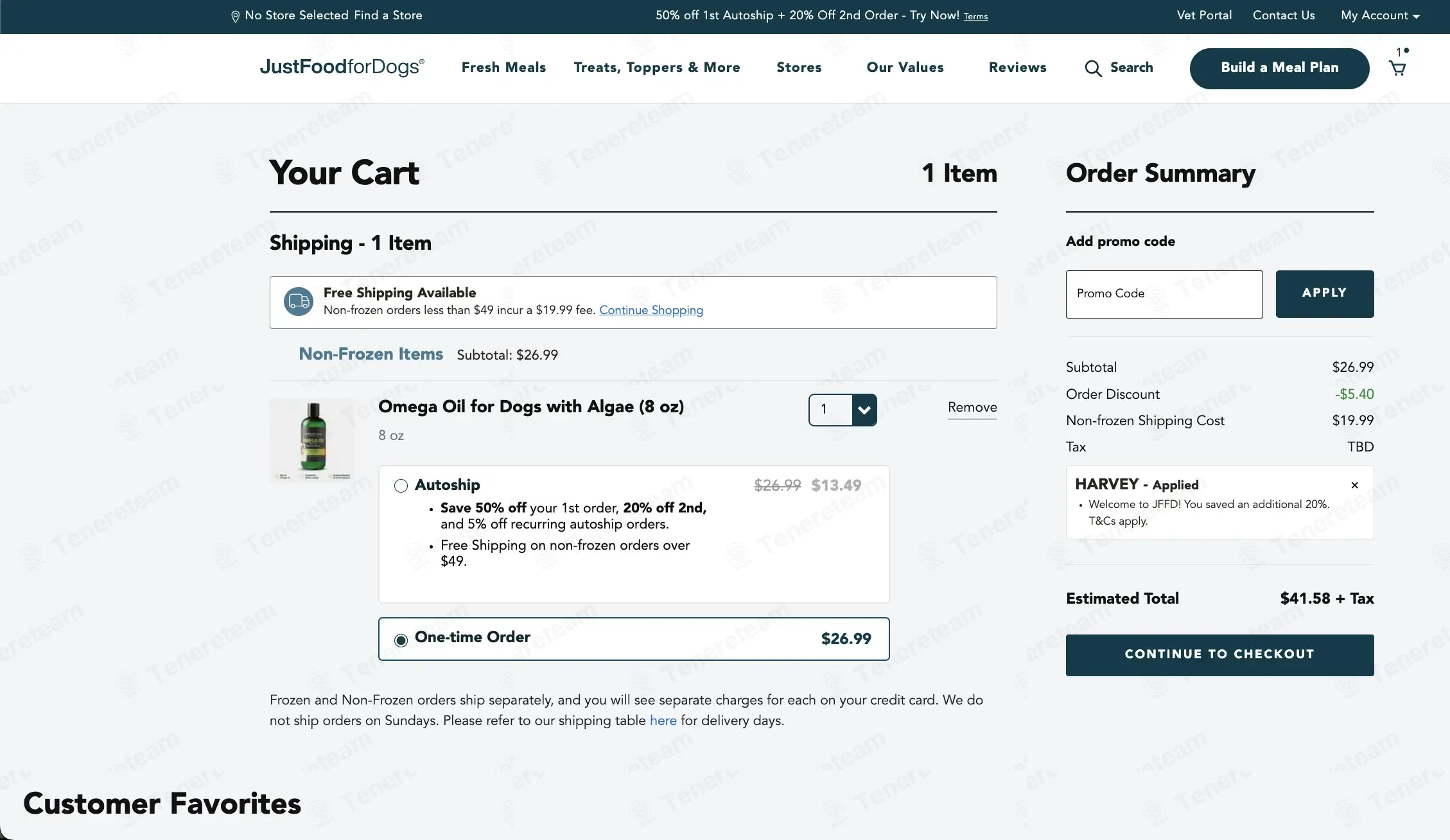Open the shopping cart icon
The width and height of the screenshot is (1450, 840).
[1397, 67]
